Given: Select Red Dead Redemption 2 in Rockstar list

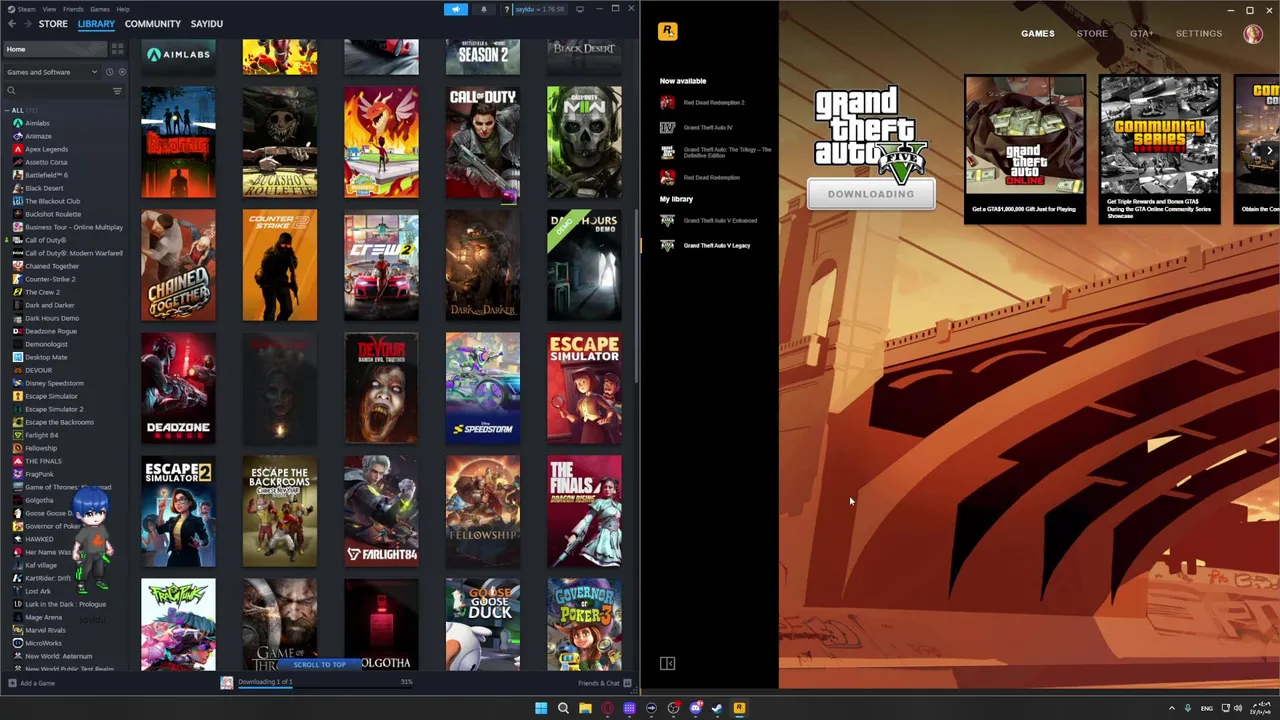Looking at the screenshot, I should click(x=714, y=102).
